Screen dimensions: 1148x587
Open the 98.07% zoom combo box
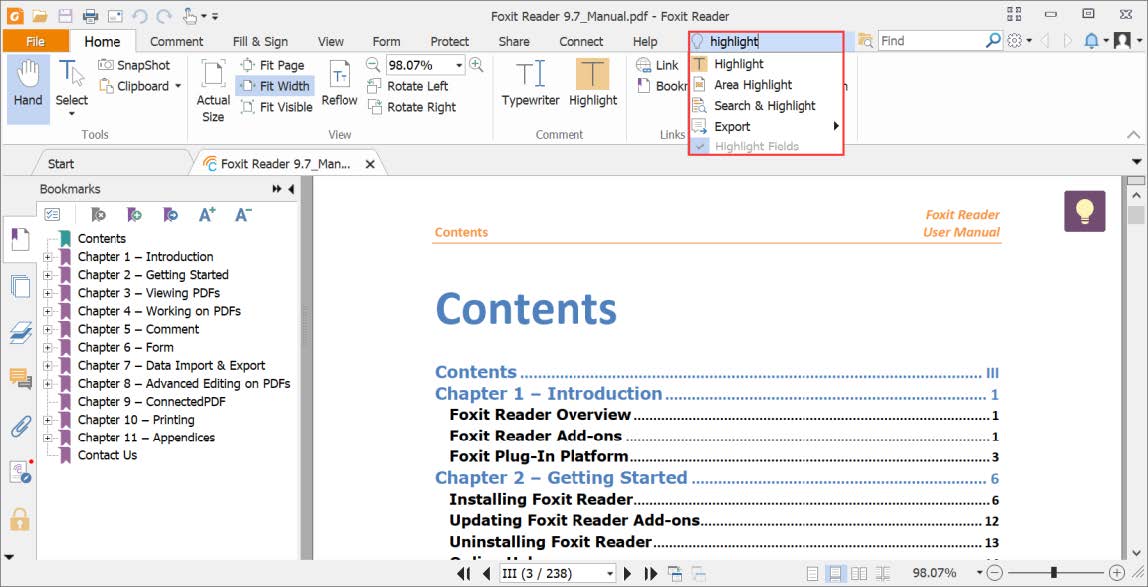click(x=425, y=65)
